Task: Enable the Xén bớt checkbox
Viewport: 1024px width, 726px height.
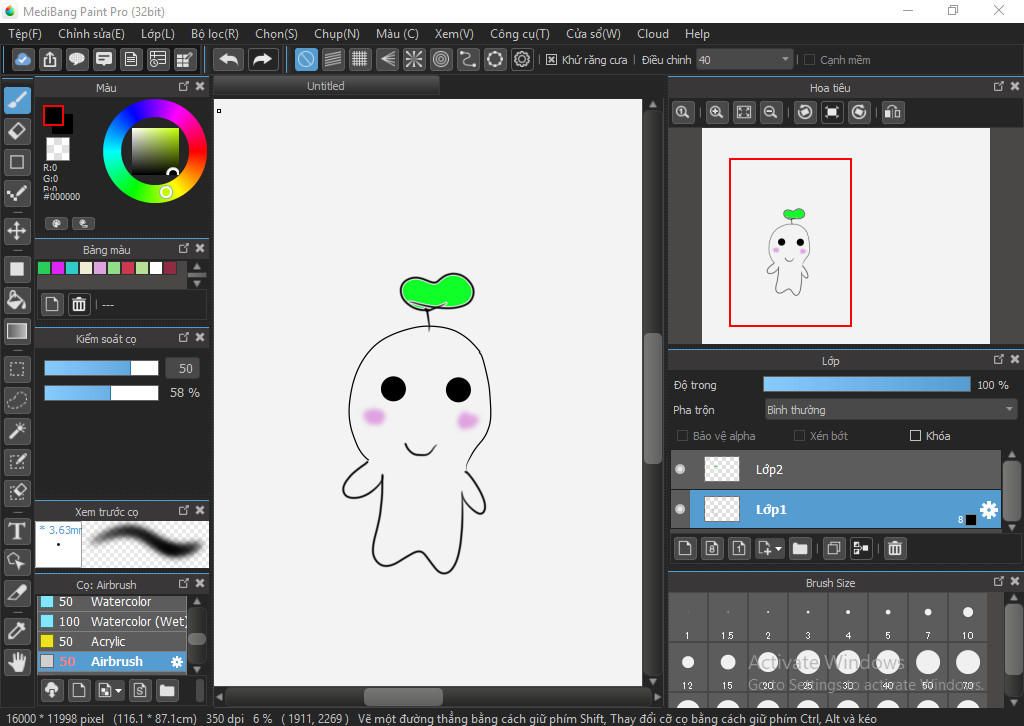Action: (x=799, y=436)
